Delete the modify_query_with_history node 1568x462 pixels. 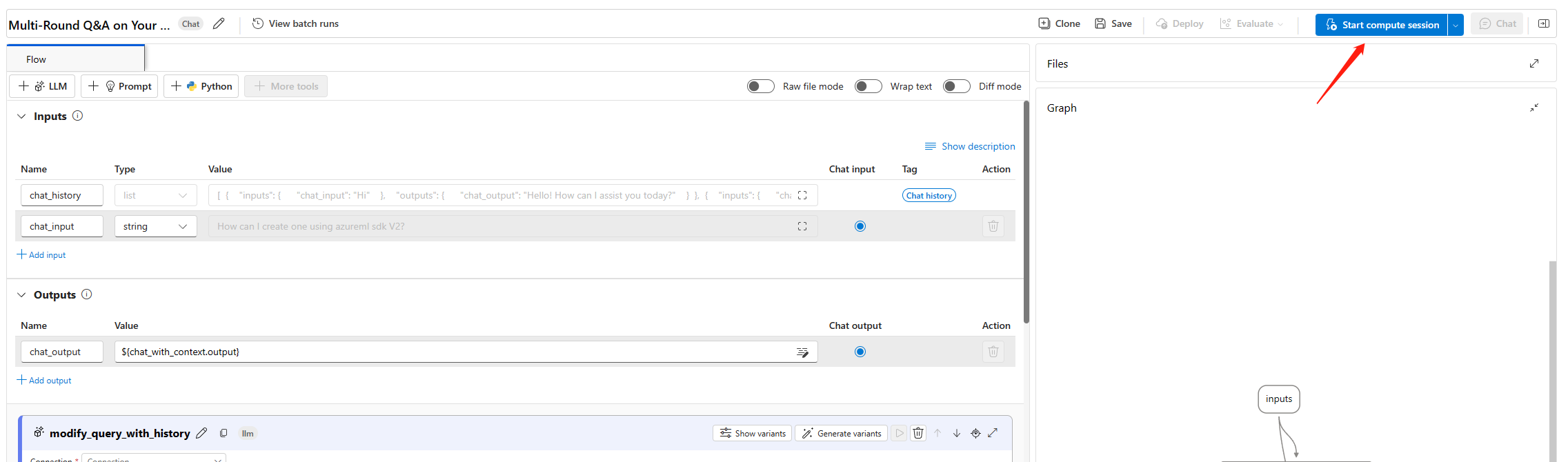coord(918,433)
